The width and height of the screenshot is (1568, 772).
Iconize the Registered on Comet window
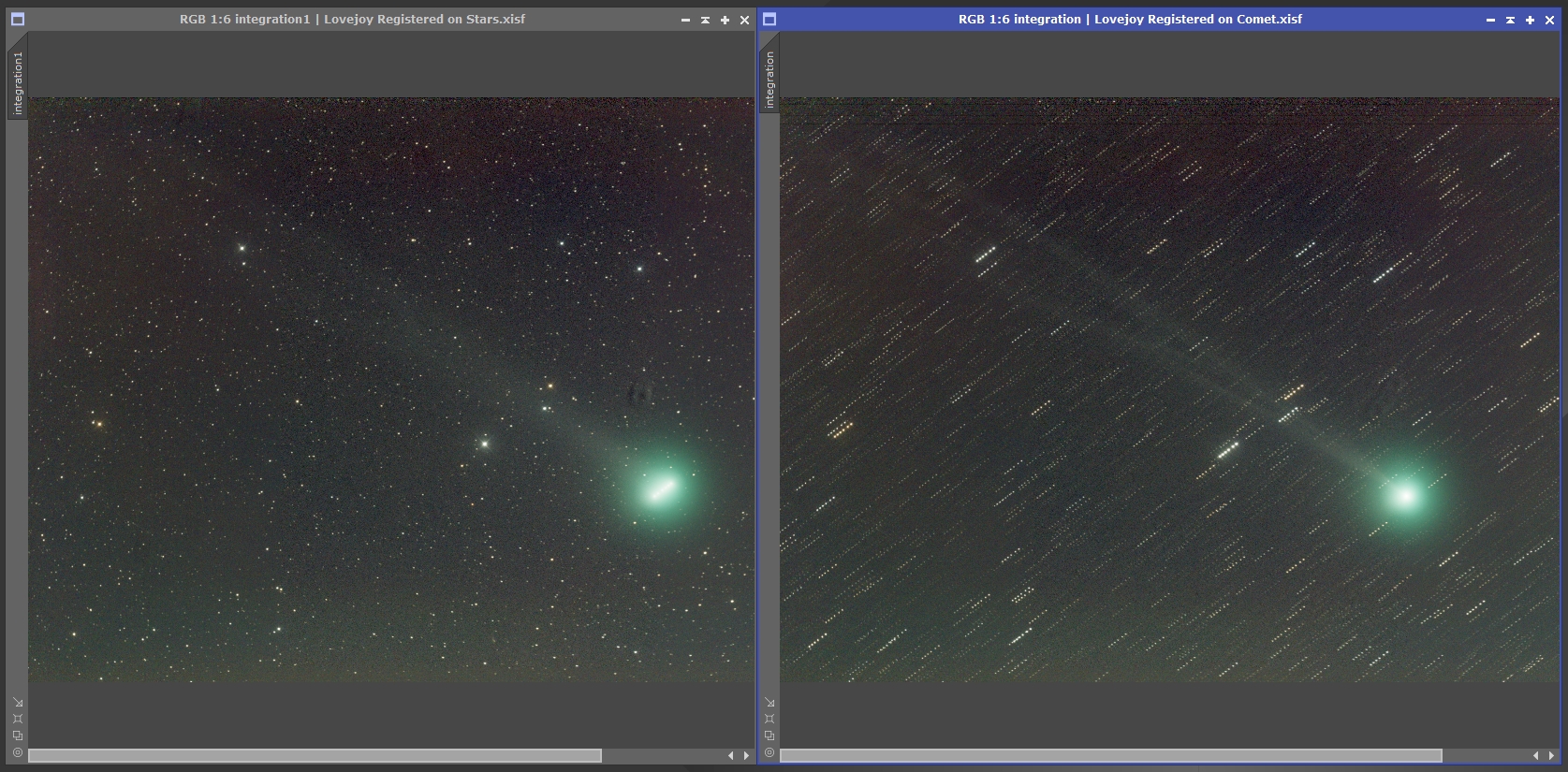point(1490,20)
